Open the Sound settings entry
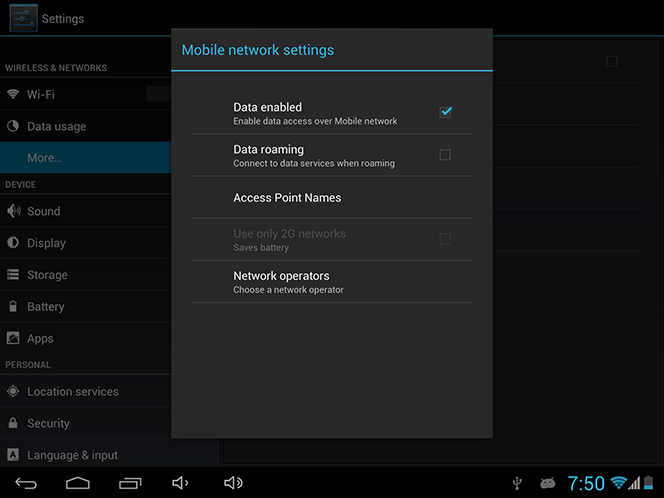This screenshot has height=498, width=664. 85,211
